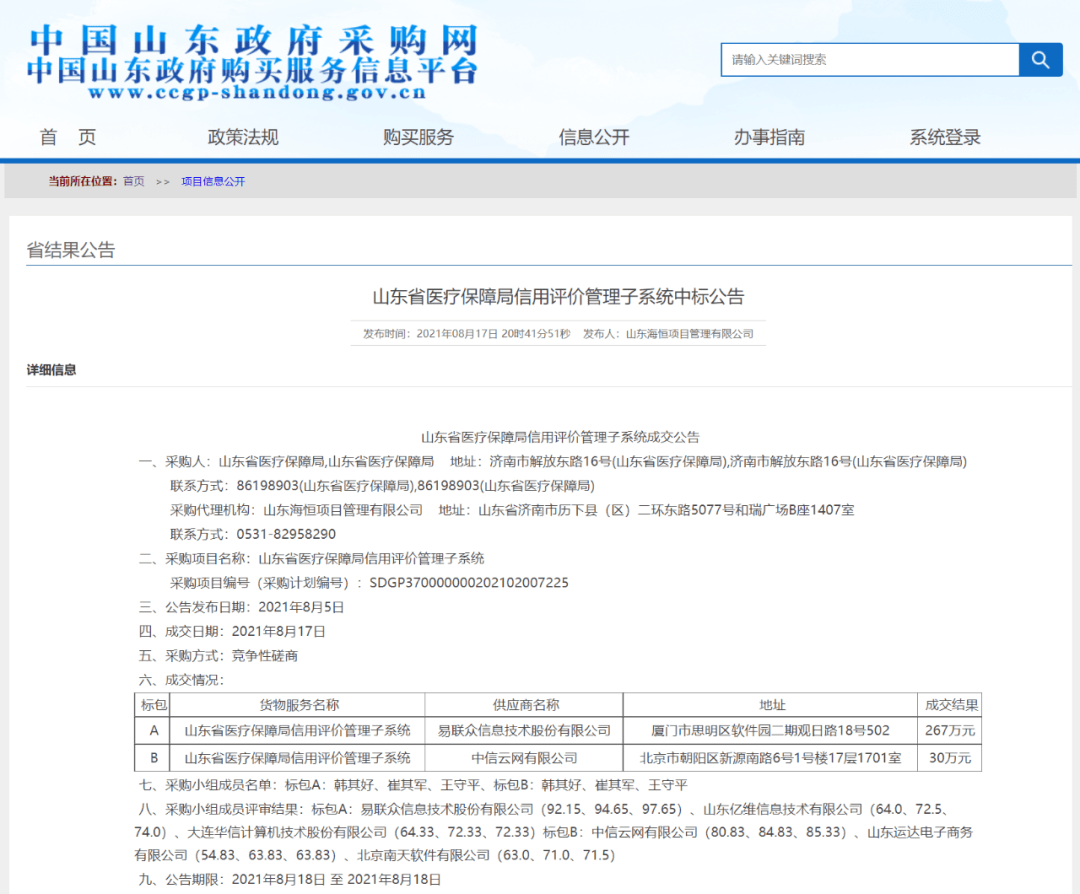Click address cell 厦门市思明区软件园二期观日路18号502
1080x894 pixels.
point(771,731)
